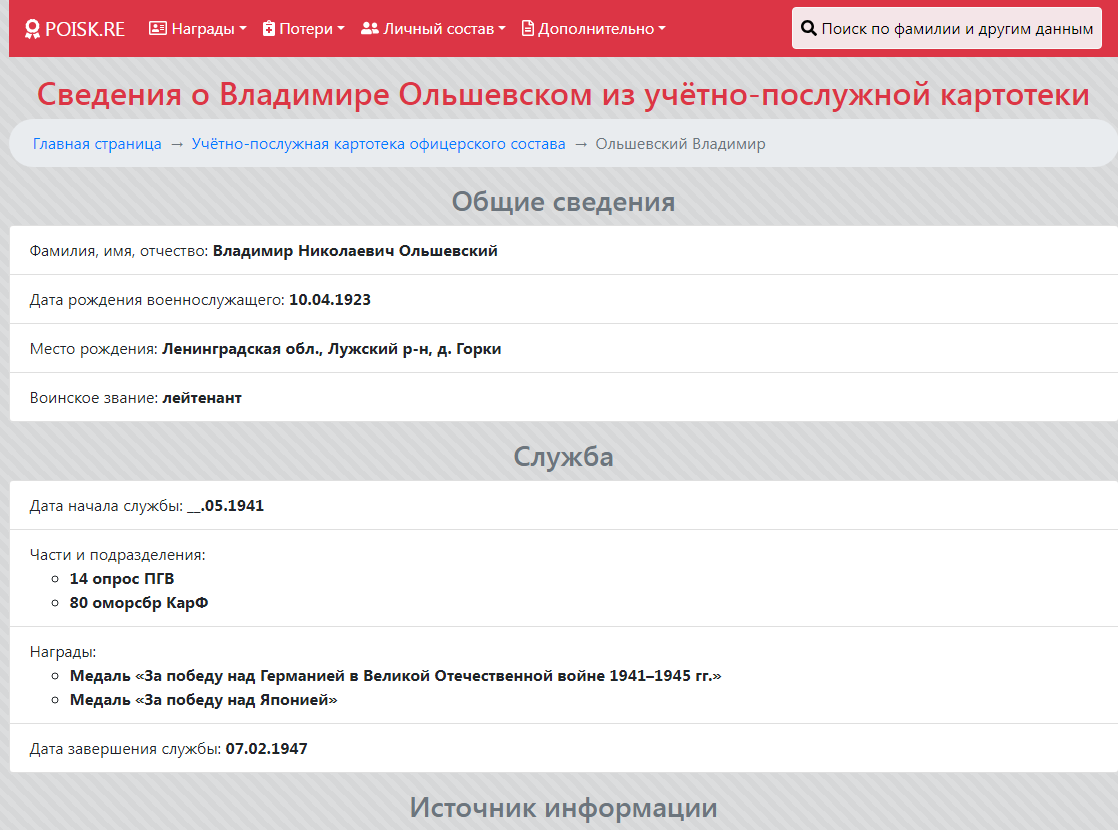Click medal За победу над Германией
The width and height of the screenshot is (1118, 830).
tap(396, 676)
